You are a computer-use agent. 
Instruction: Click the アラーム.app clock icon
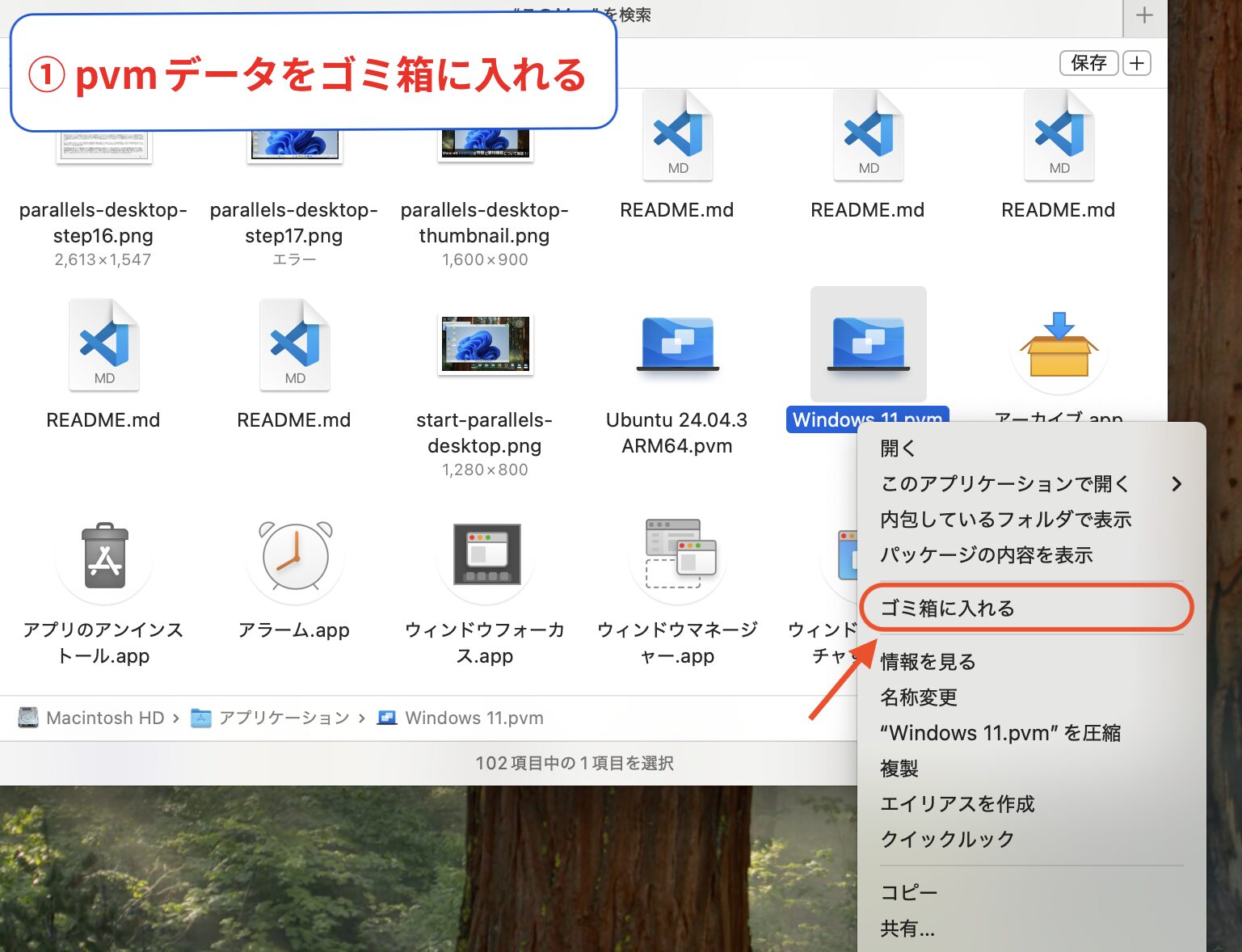click(x=295, y=555)
